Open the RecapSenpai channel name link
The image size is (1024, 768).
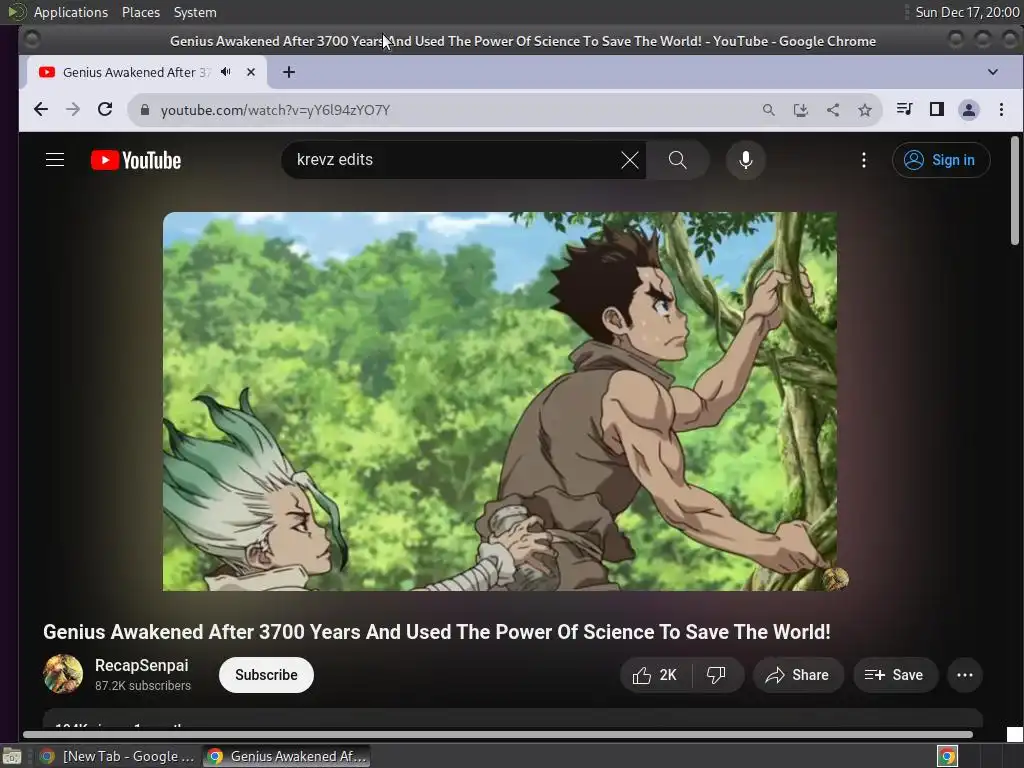tap(142, 665)
